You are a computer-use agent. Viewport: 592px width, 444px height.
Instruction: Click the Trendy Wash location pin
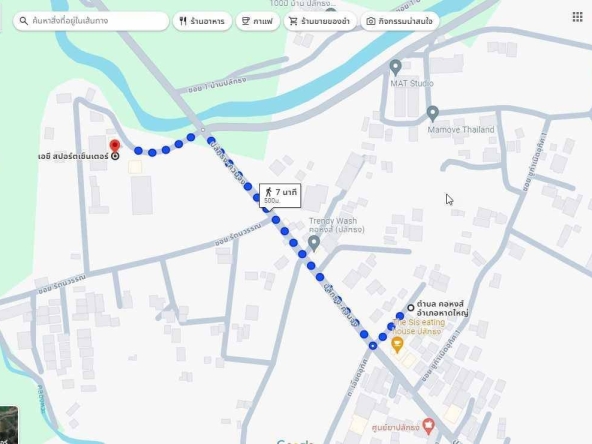click(x=314, y=244)
